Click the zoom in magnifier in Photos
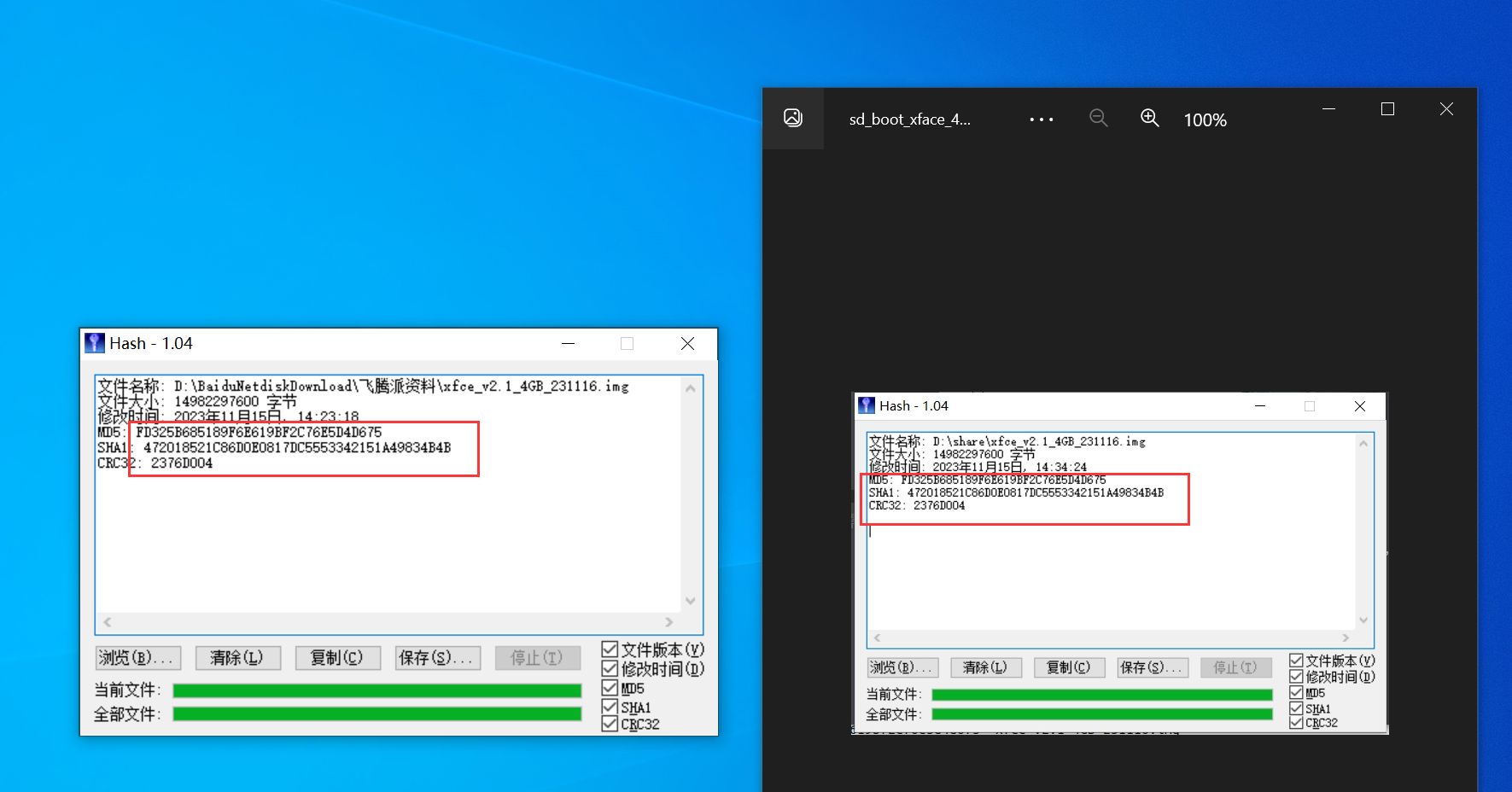The width and height of the screenshot is (1512, 792). 1150,118
